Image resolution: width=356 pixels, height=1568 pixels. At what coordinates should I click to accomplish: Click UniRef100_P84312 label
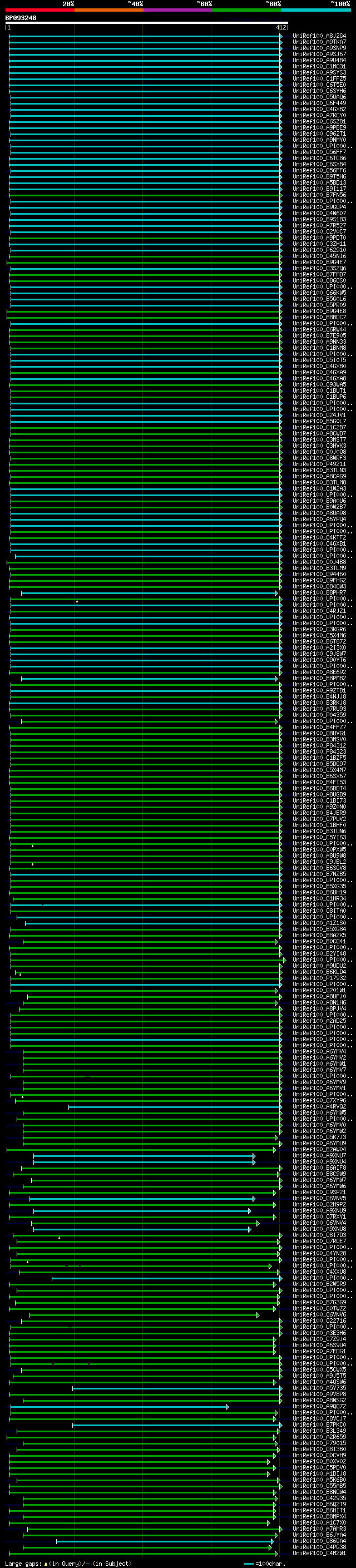pyautogui.click(x=319, y=746)
